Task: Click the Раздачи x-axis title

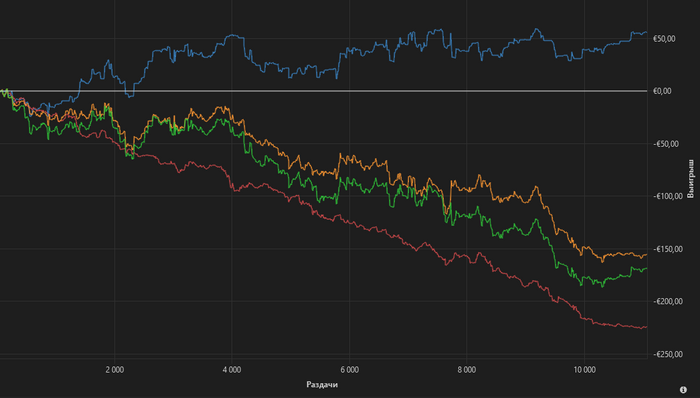Action: pos(322,384)
